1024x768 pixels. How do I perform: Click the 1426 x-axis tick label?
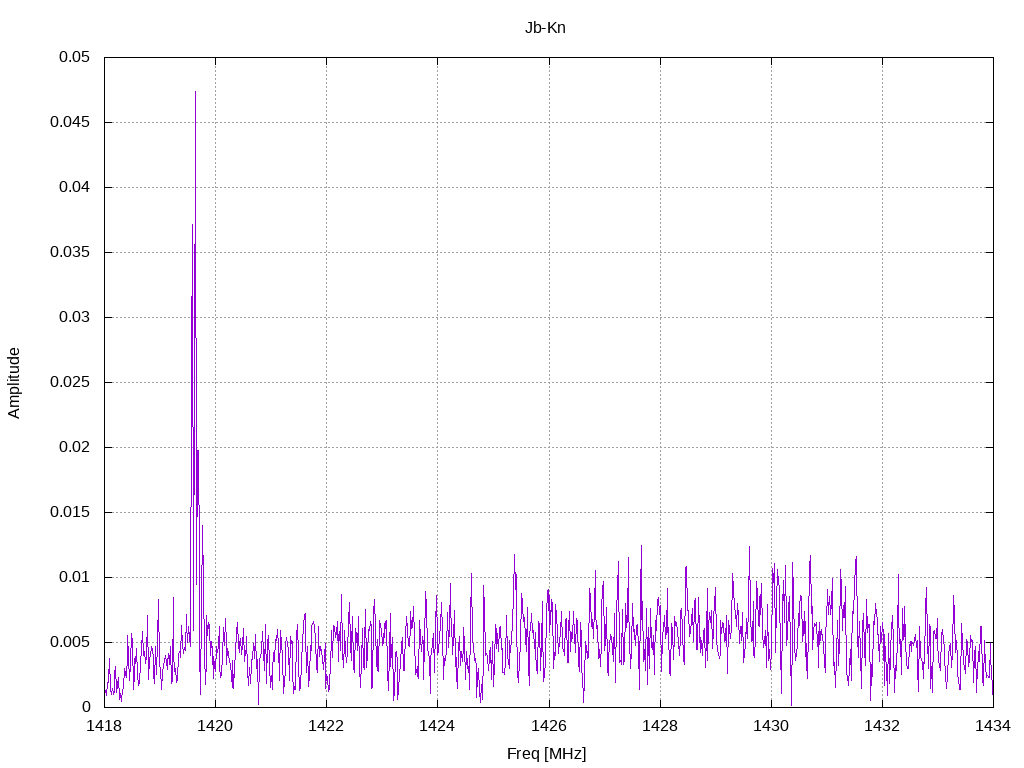(x=549, y=726)
